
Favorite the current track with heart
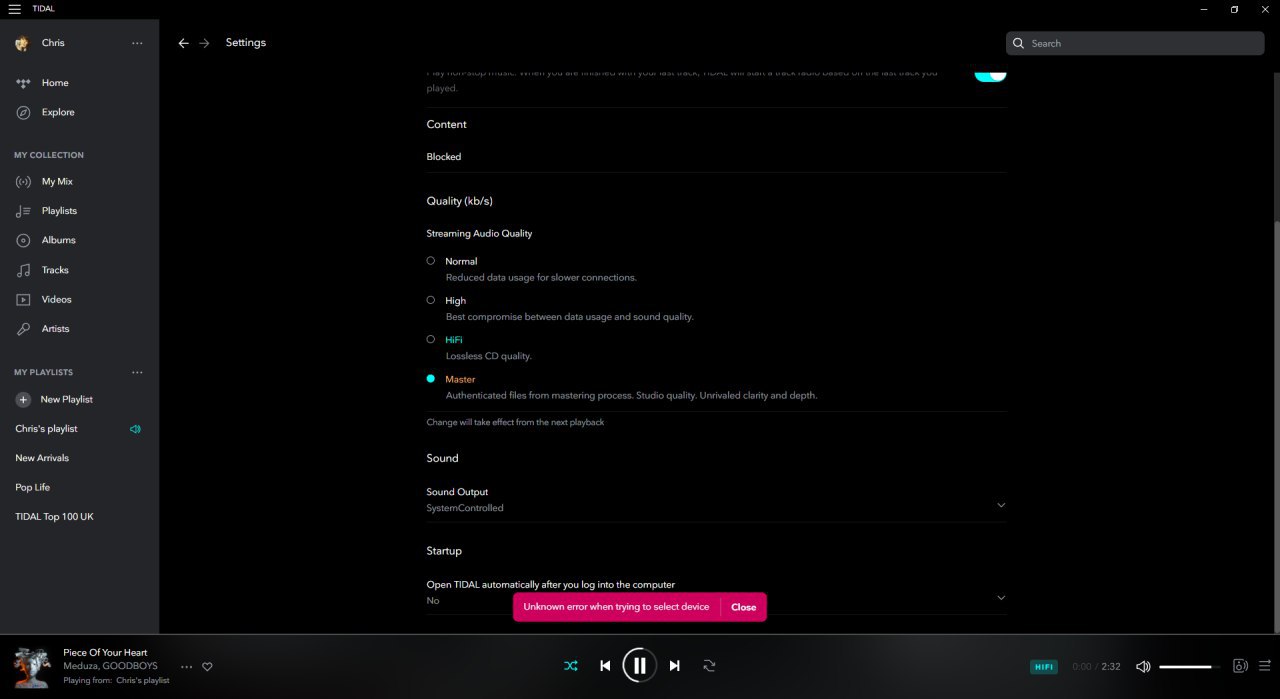208,667
